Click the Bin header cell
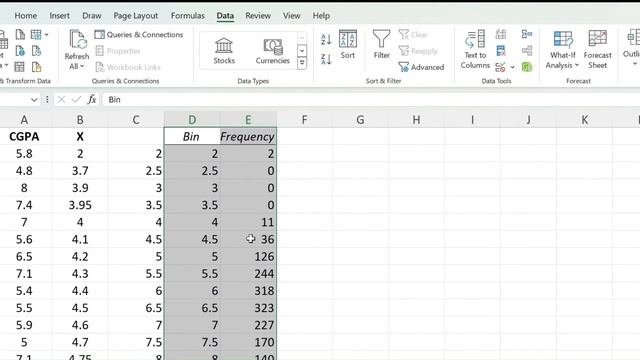 192,136
